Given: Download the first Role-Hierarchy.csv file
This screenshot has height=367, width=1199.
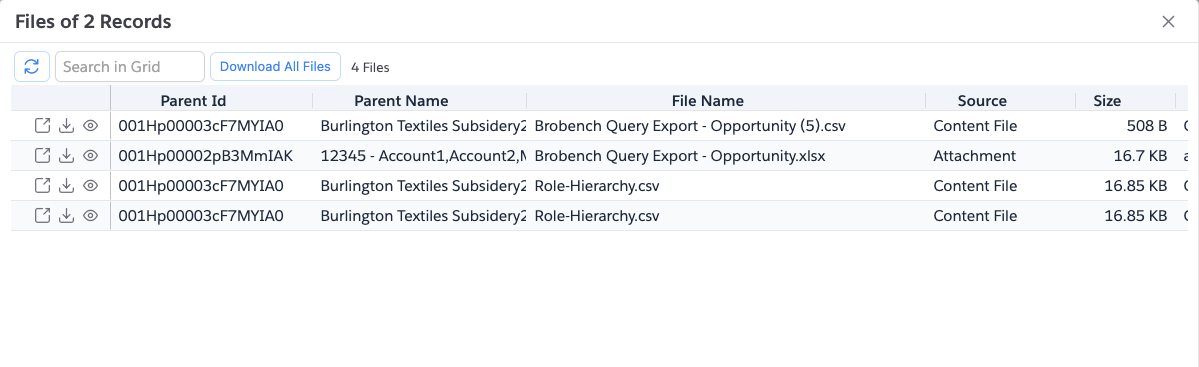Looking at the screenshot, I should pos(67,186).
